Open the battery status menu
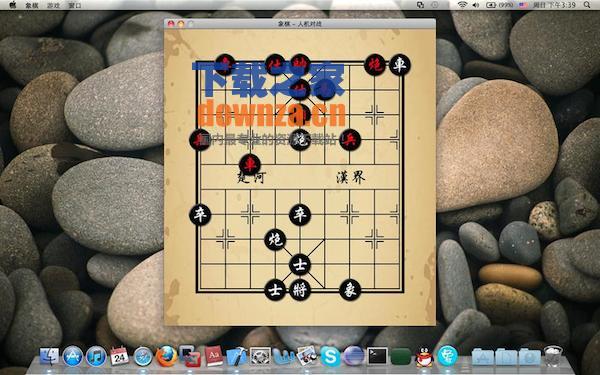600x375 pixels. point(499,5)
